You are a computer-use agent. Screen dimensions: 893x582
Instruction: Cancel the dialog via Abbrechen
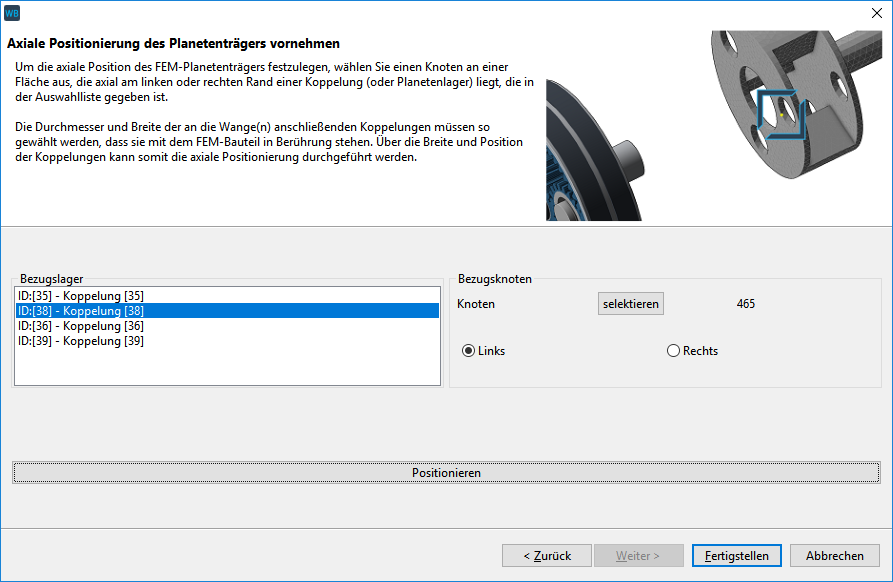click(x=835, y=556)
